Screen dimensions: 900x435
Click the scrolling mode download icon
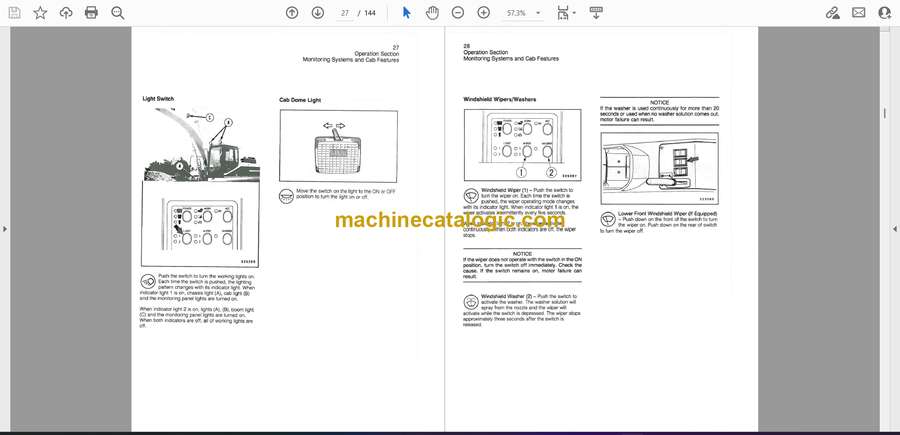pyautogui.click(x=596, y=13)
